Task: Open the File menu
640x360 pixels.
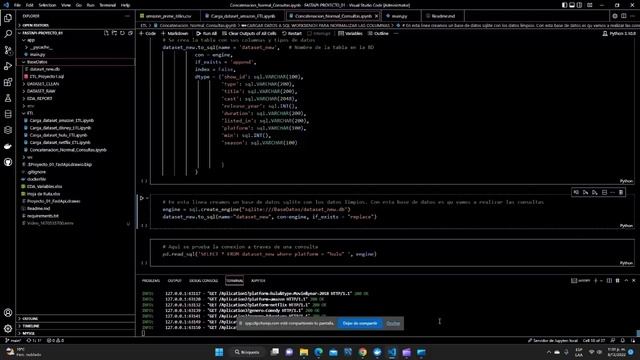Action: [17, 5]
